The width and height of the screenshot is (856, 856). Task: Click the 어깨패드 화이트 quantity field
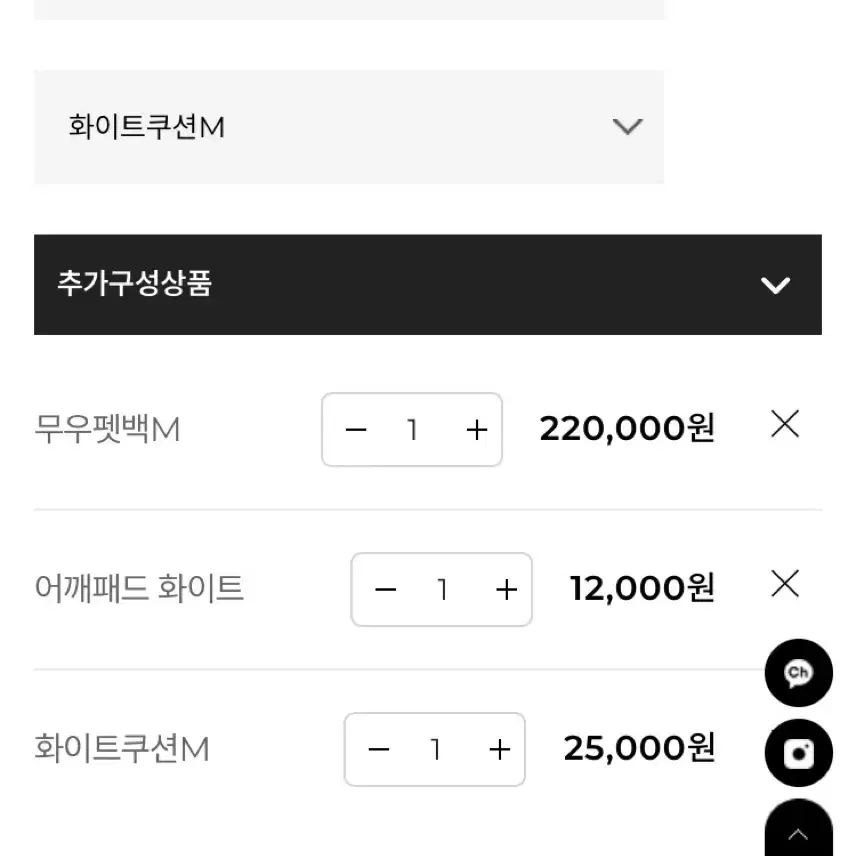pyautogui.click(x=442, y=590)
